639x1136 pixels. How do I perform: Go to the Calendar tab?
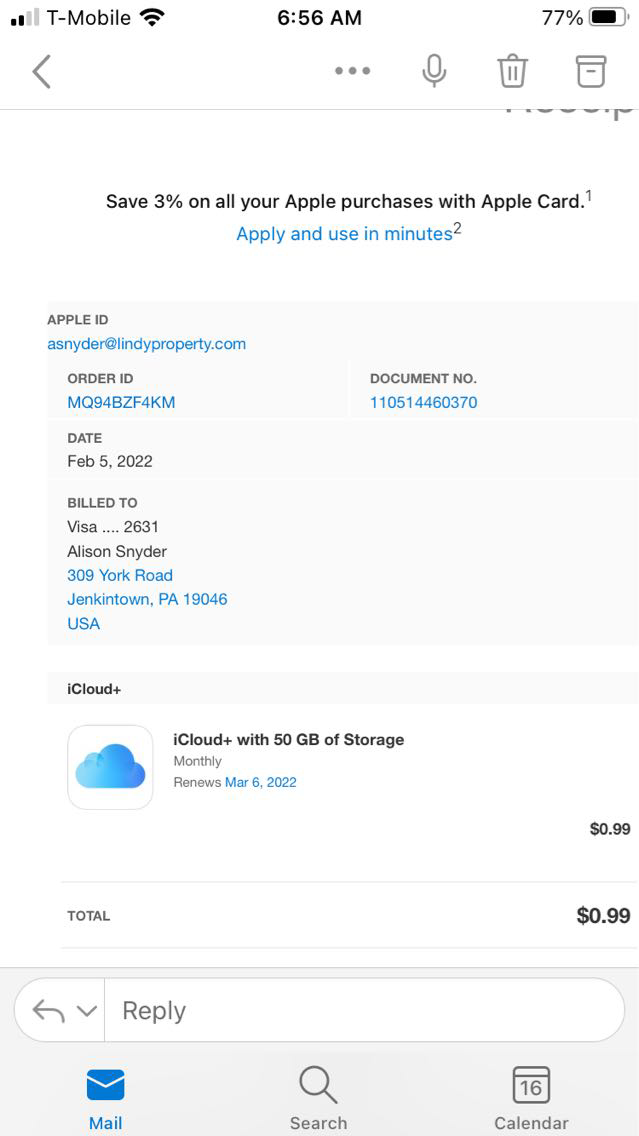(x=531, y=1098)
